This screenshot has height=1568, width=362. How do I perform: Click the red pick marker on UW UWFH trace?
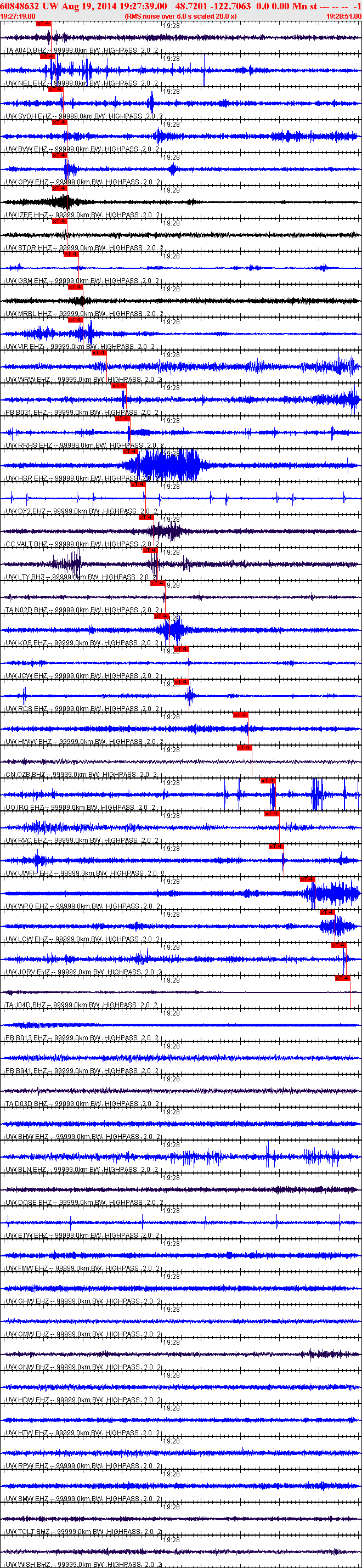coord(275,846)
